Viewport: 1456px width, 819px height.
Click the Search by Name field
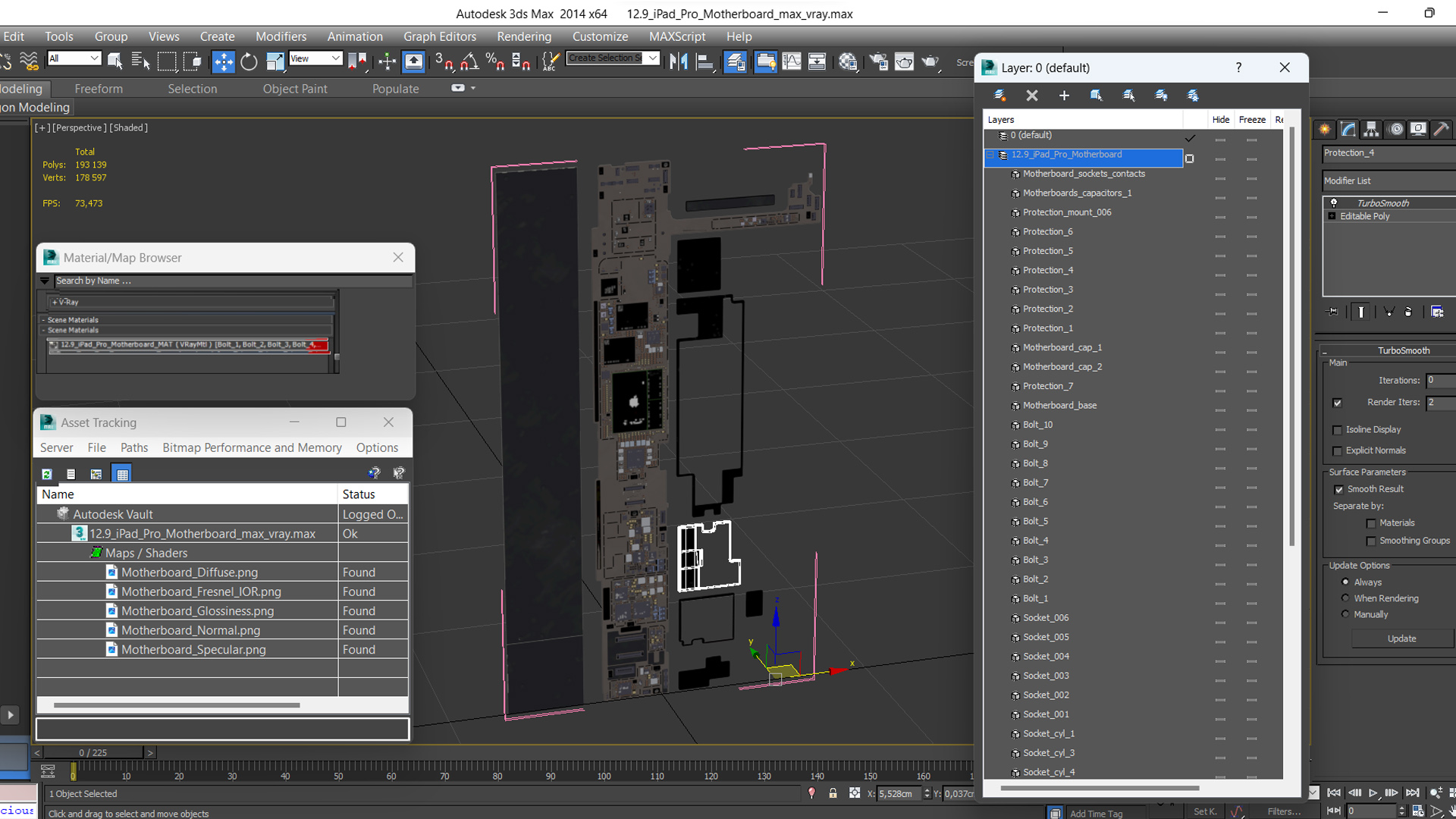233,281
